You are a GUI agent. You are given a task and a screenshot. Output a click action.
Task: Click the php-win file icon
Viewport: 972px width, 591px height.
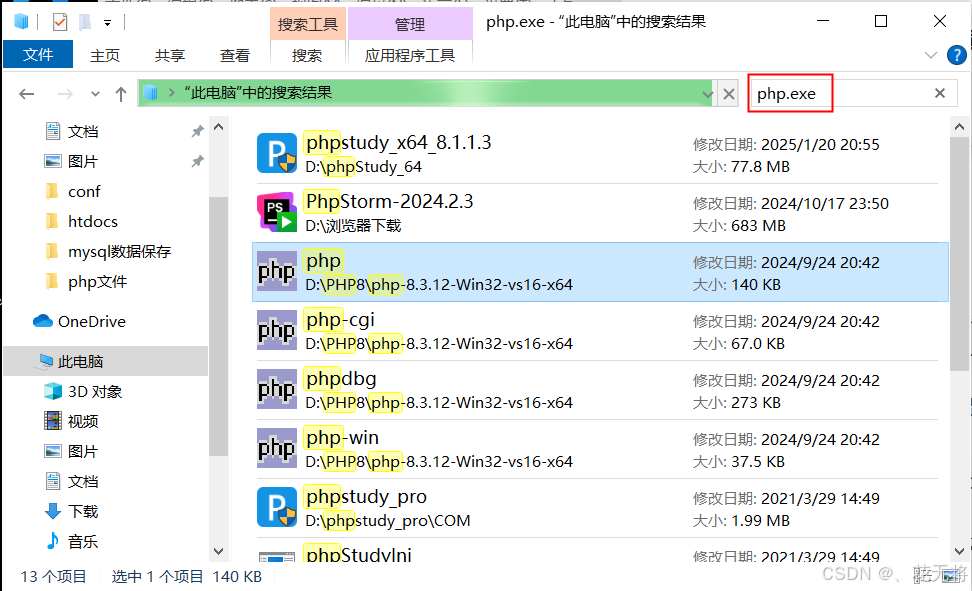pos(276,448)
